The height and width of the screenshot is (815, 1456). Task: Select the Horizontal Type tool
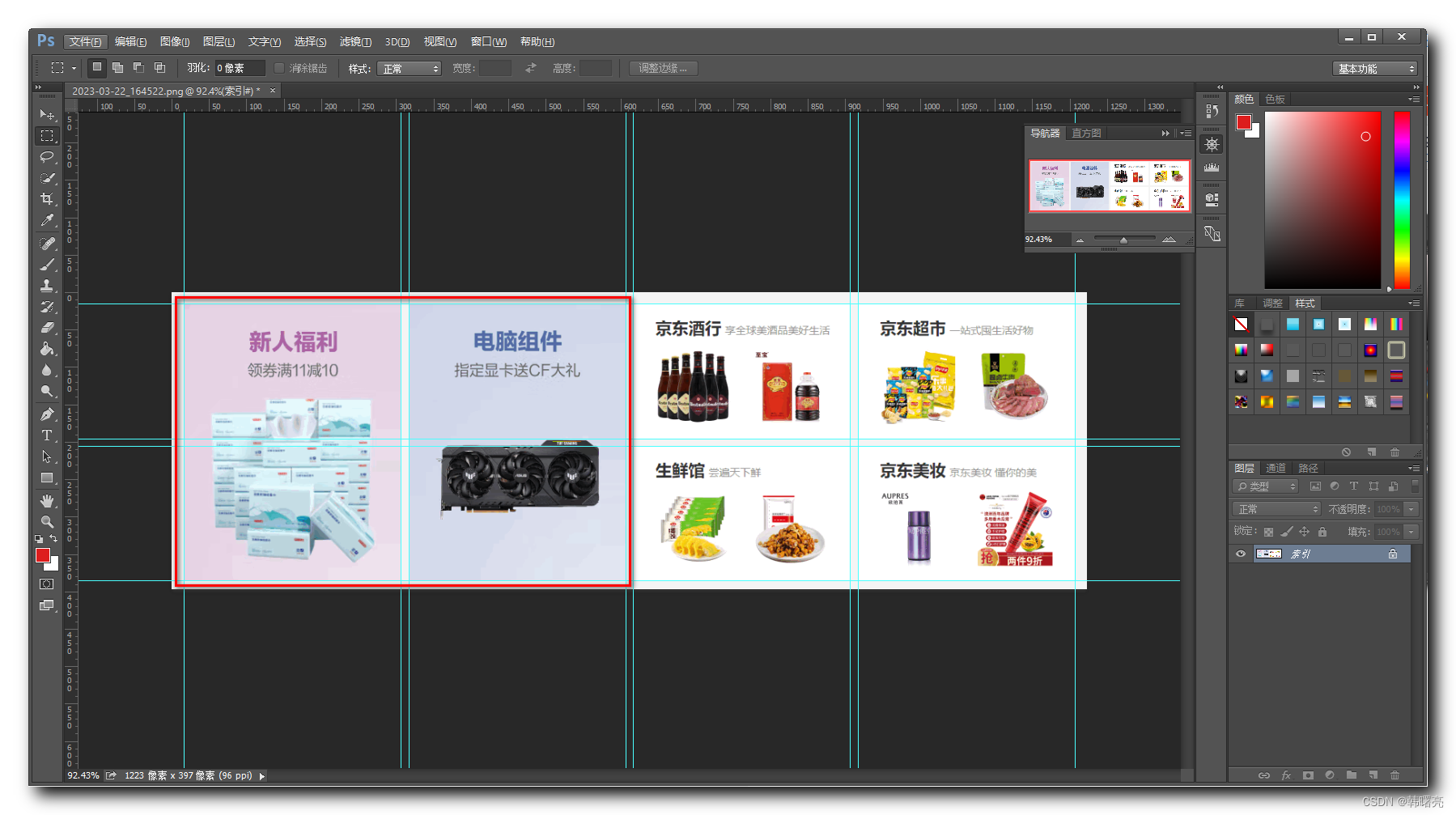pyautogui.click(x=47, y=435)
